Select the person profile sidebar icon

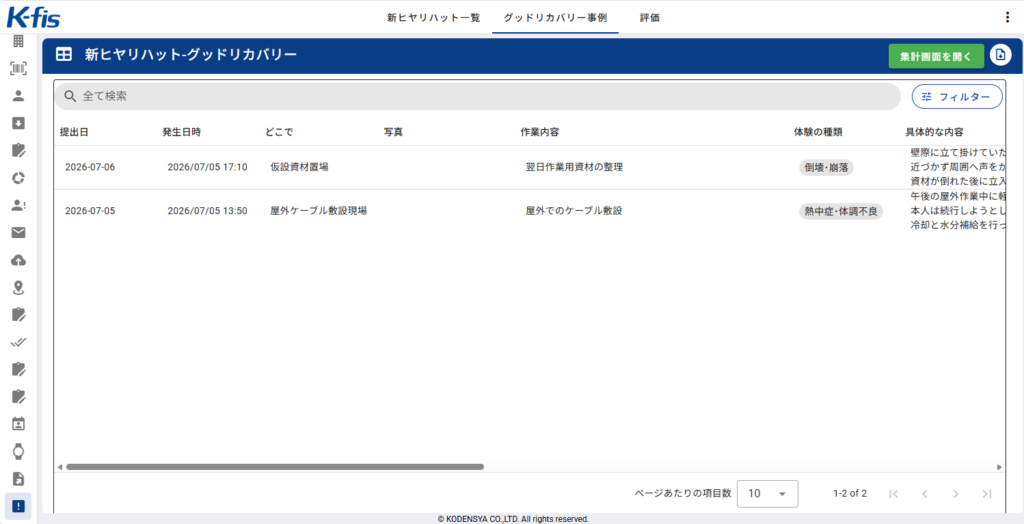[x=18, y=95]
